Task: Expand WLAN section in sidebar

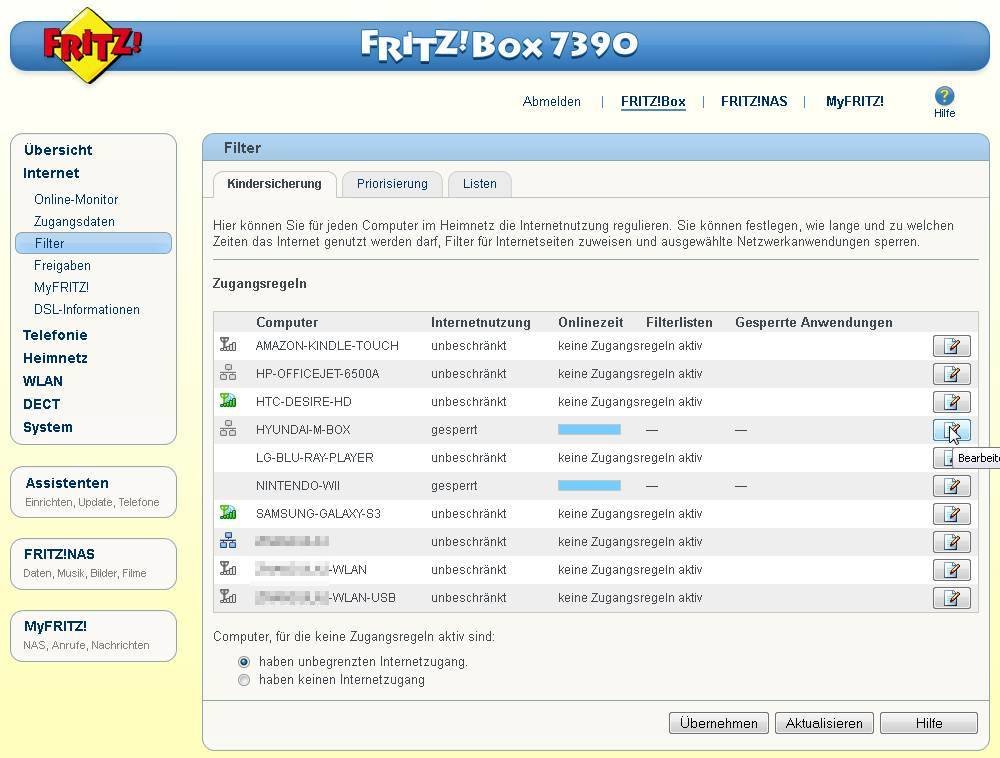Action: [43, 381]
